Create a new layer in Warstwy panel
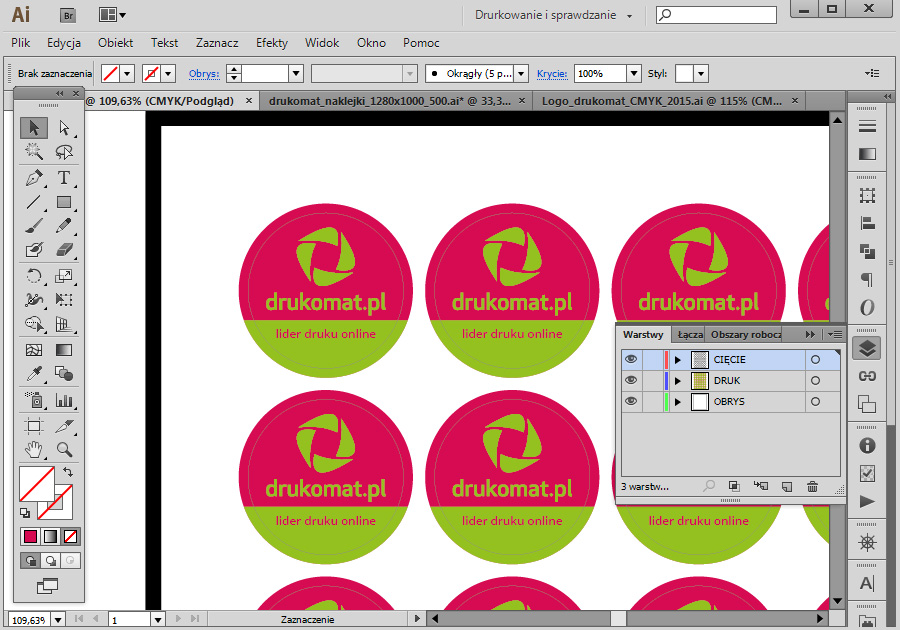Viewport: 900px width, 630px height. [786, 487]
